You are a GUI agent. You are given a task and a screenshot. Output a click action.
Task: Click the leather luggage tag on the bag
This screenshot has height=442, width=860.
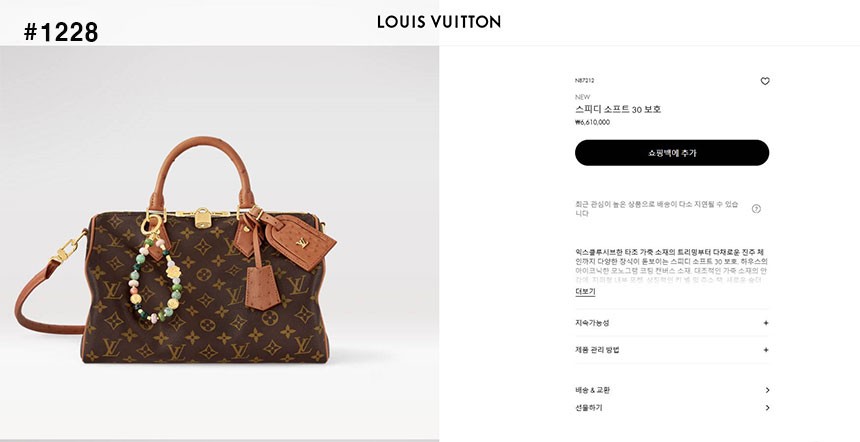pos(299,241)
